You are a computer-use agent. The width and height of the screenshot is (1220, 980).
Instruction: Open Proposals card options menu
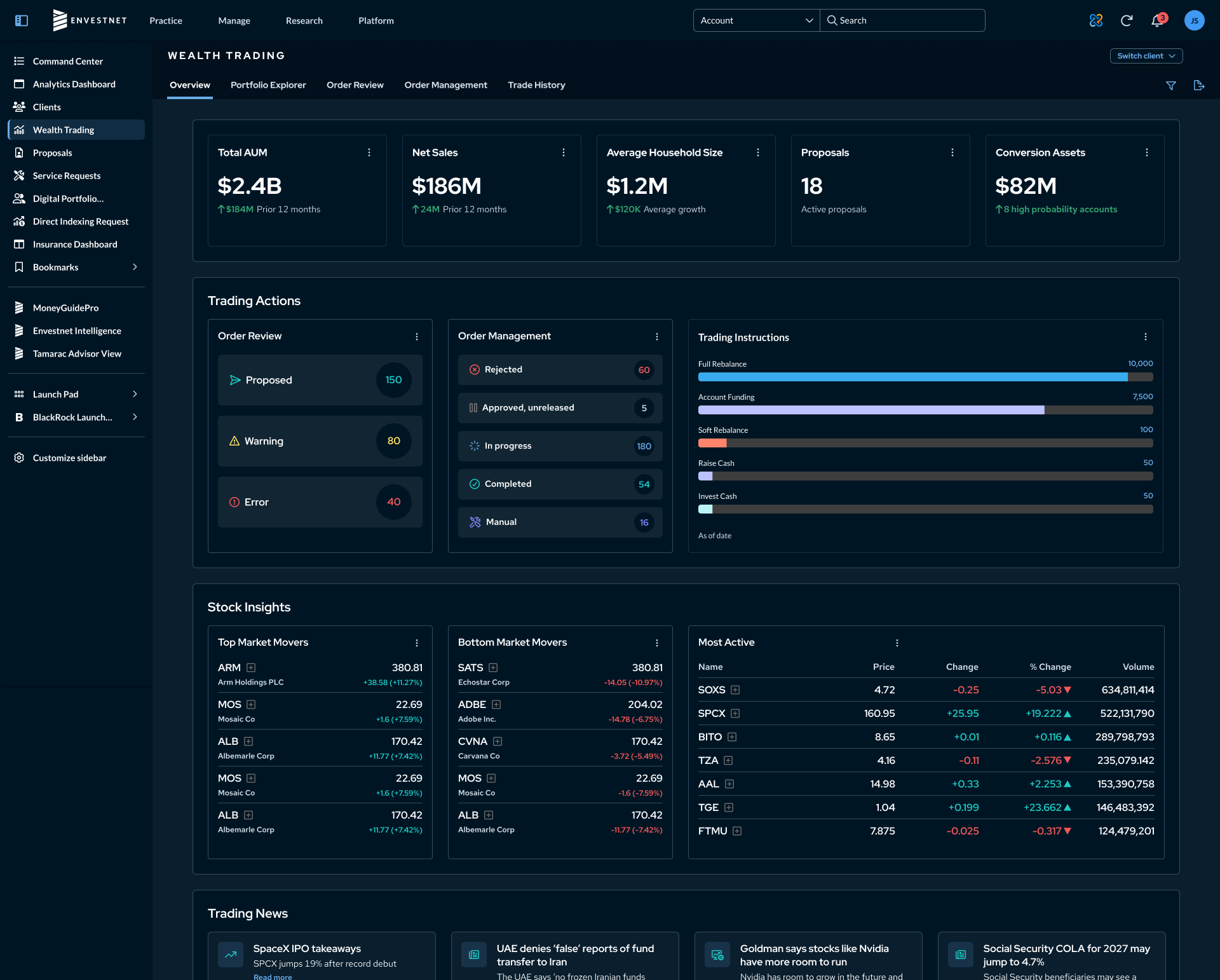(952, 153)
